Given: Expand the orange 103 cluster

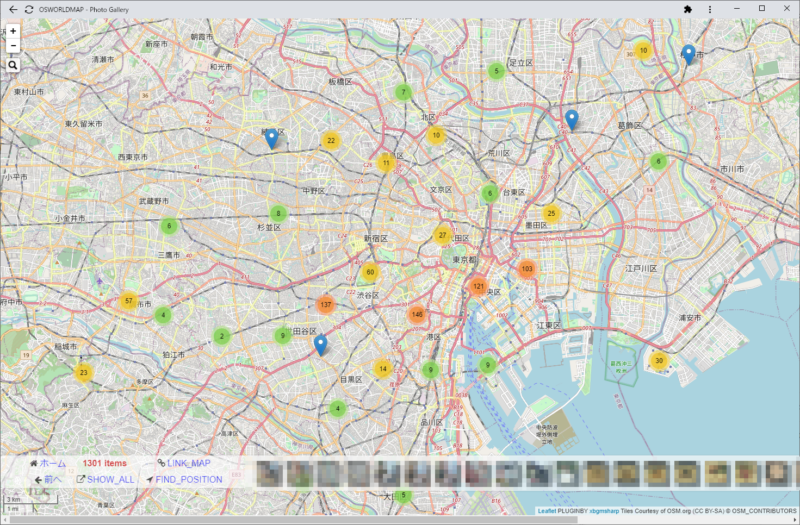Looking at the screenshot, I should click(527, 269).
